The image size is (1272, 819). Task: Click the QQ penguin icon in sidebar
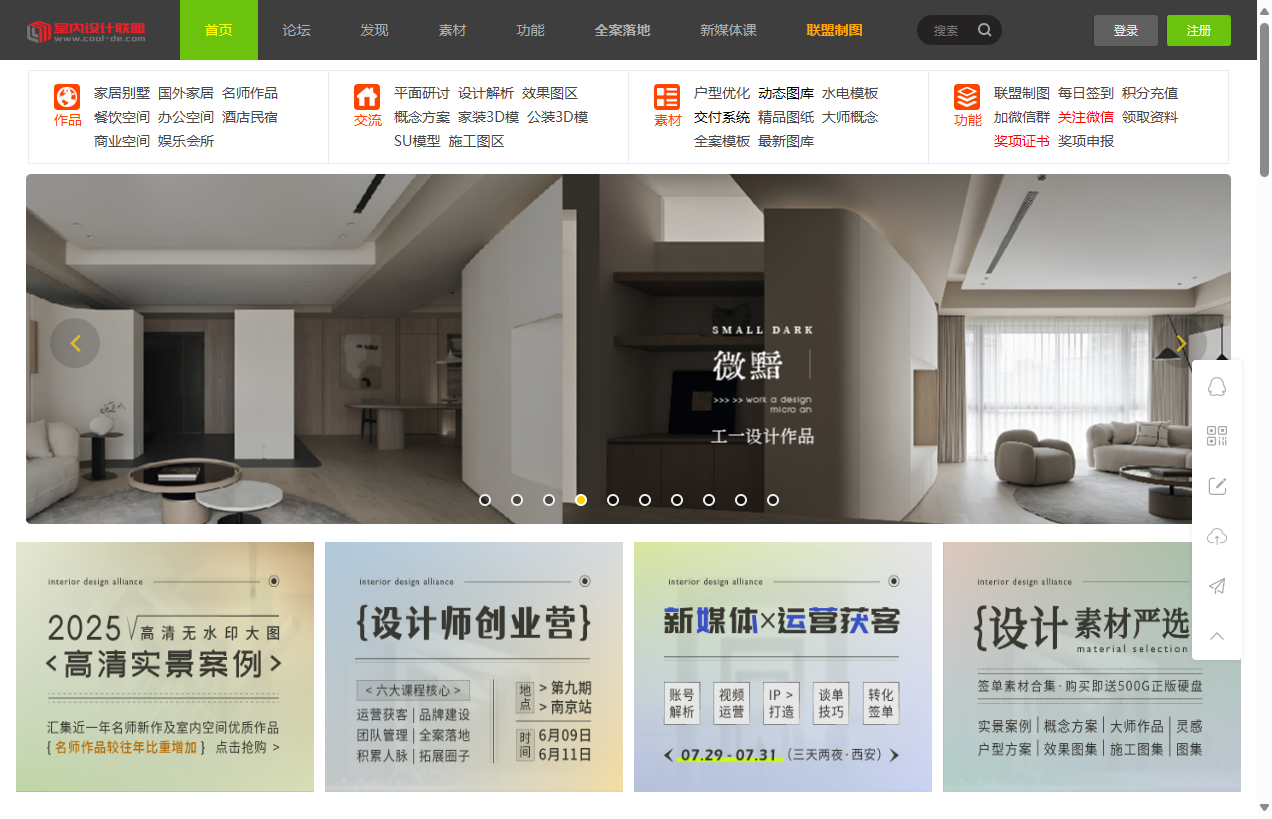point(1217,387)
